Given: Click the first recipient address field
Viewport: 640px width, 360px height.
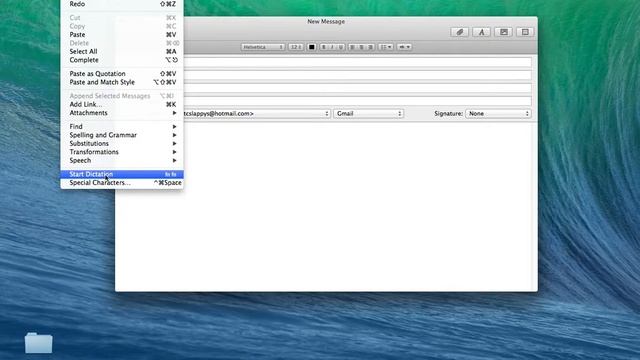Looking at the screenshot, I should (358, 62).
